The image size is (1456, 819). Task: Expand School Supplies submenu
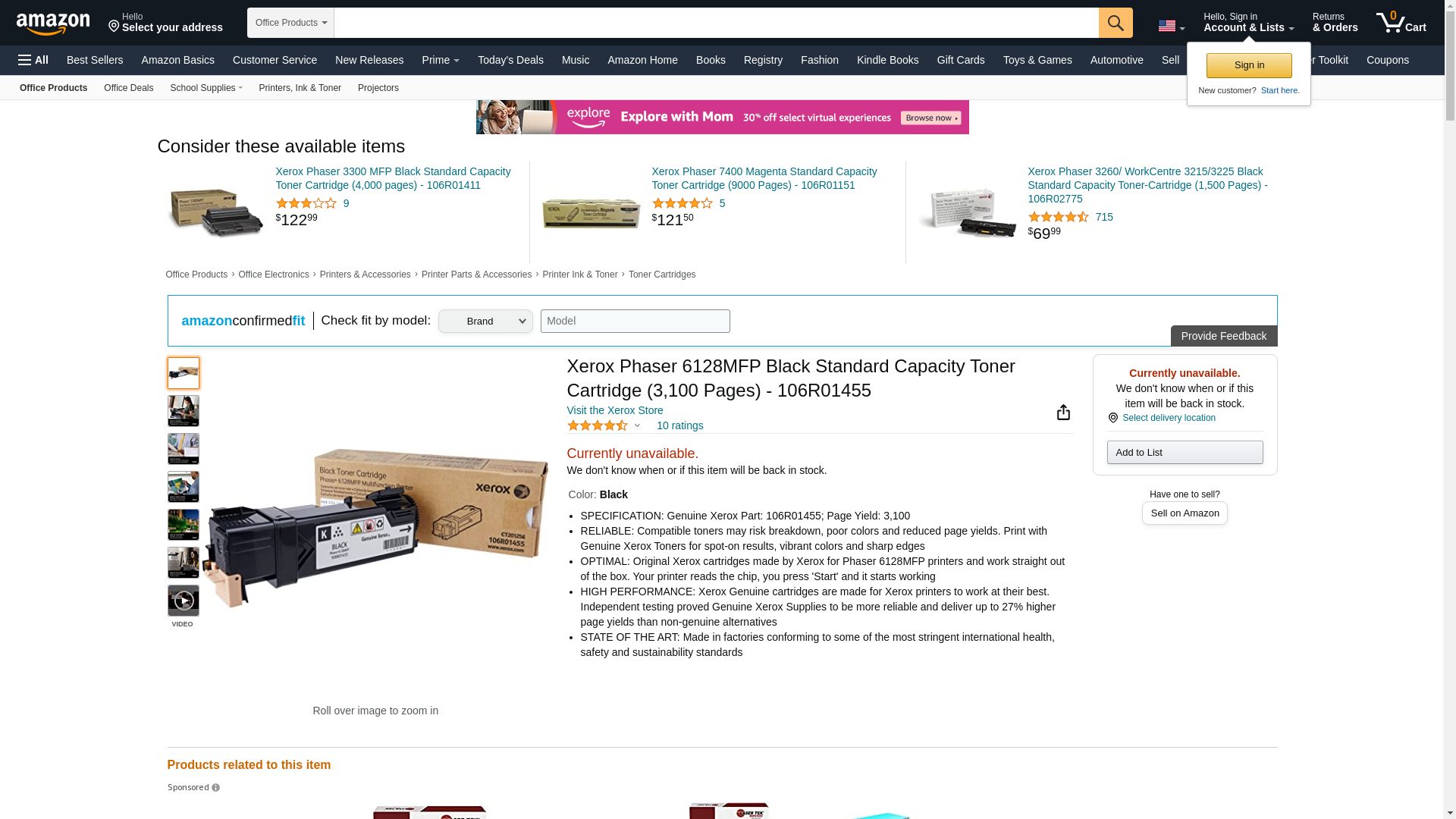206,88
